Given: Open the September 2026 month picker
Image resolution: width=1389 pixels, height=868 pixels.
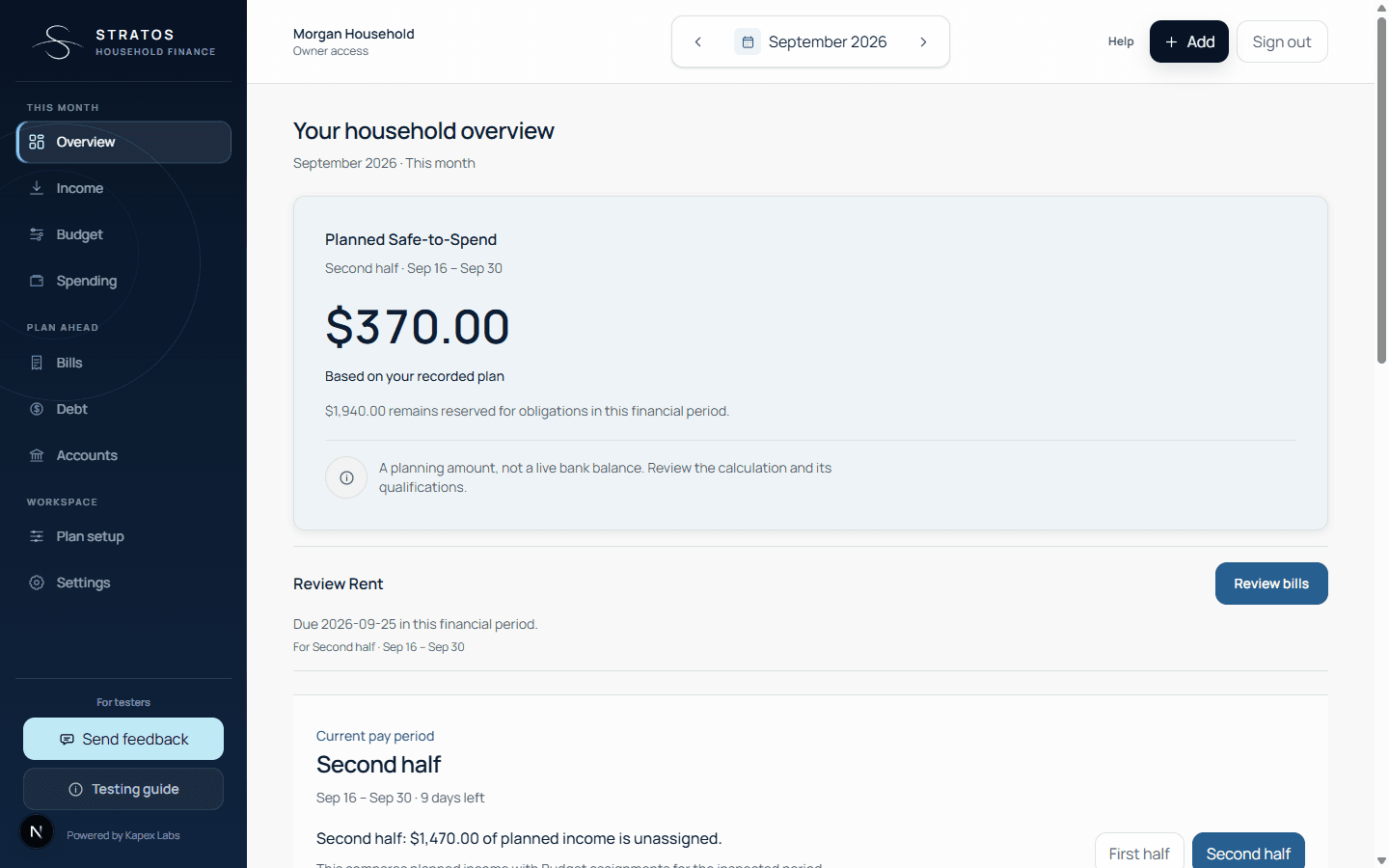Looking at the screenshot, I should [811, 41].
